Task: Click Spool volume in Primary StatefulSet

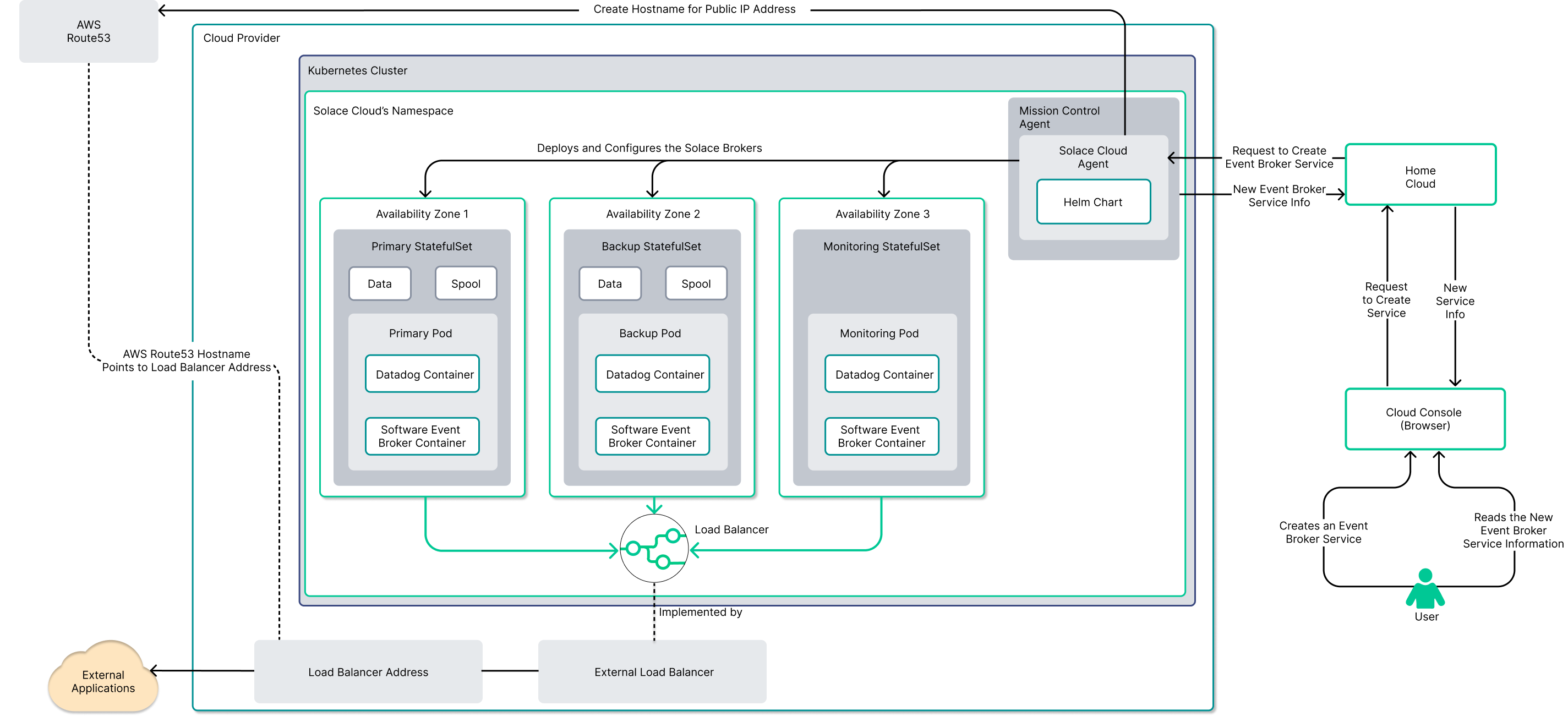Action: point(466,284)
